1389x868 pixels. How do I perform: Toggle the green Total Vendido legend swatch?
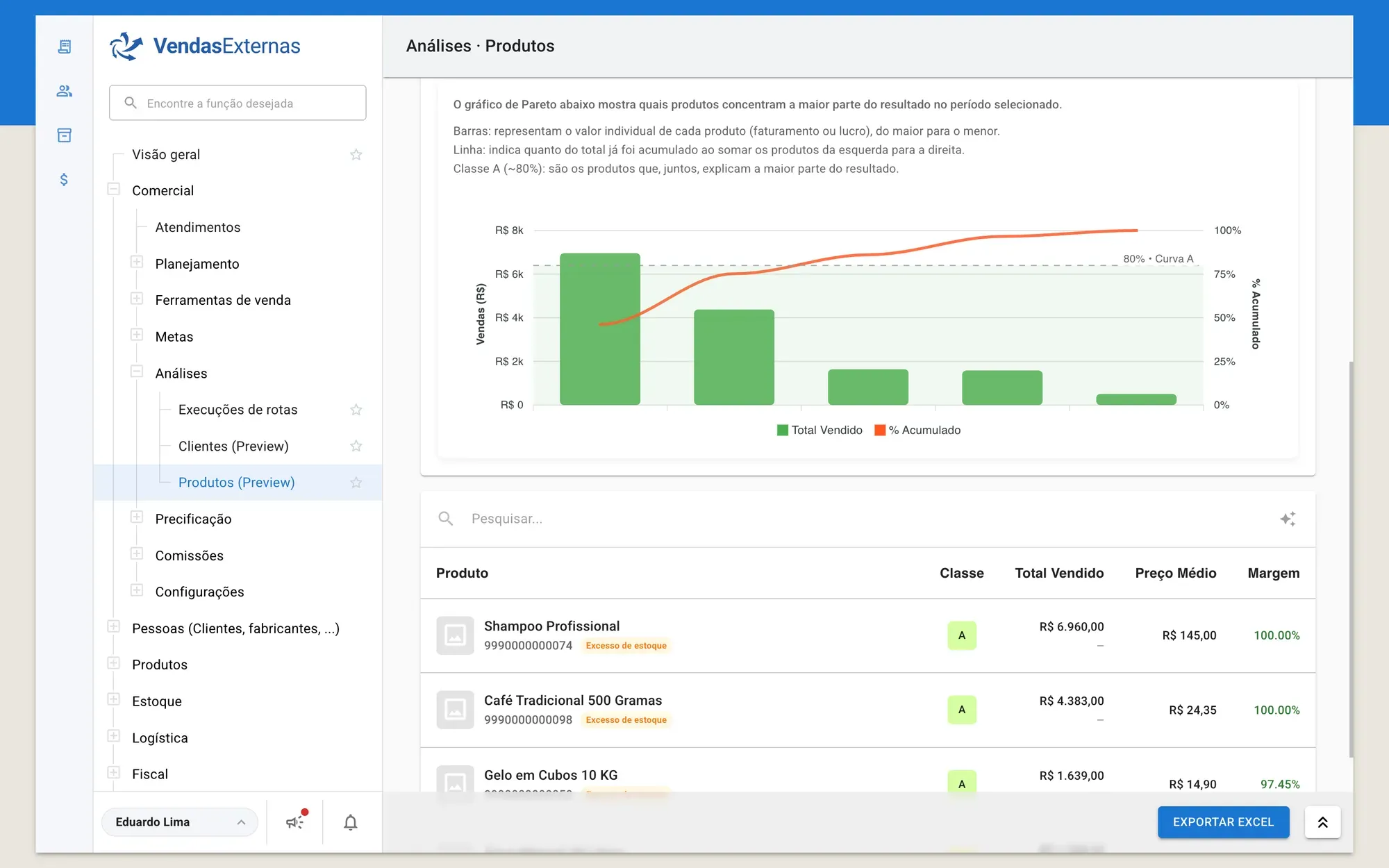(782, 430)
